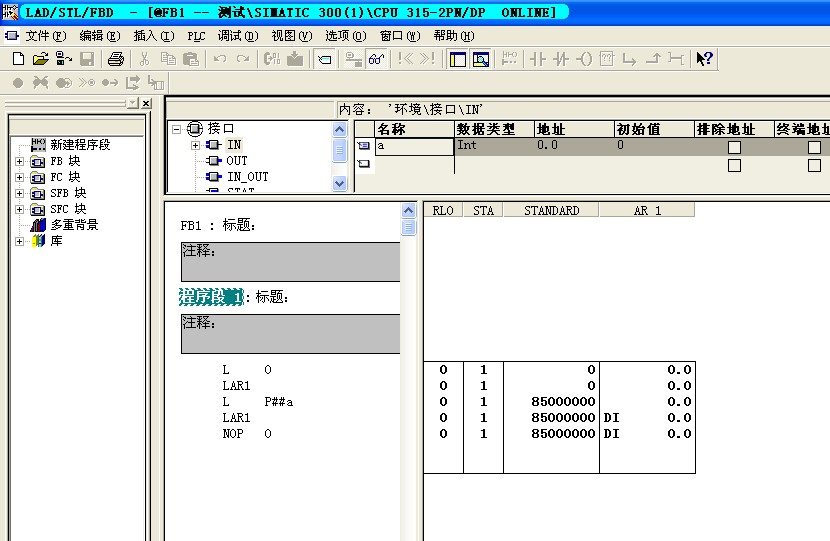Click the 数据类型 column header

pyautogui.click(x=494, y=129)
